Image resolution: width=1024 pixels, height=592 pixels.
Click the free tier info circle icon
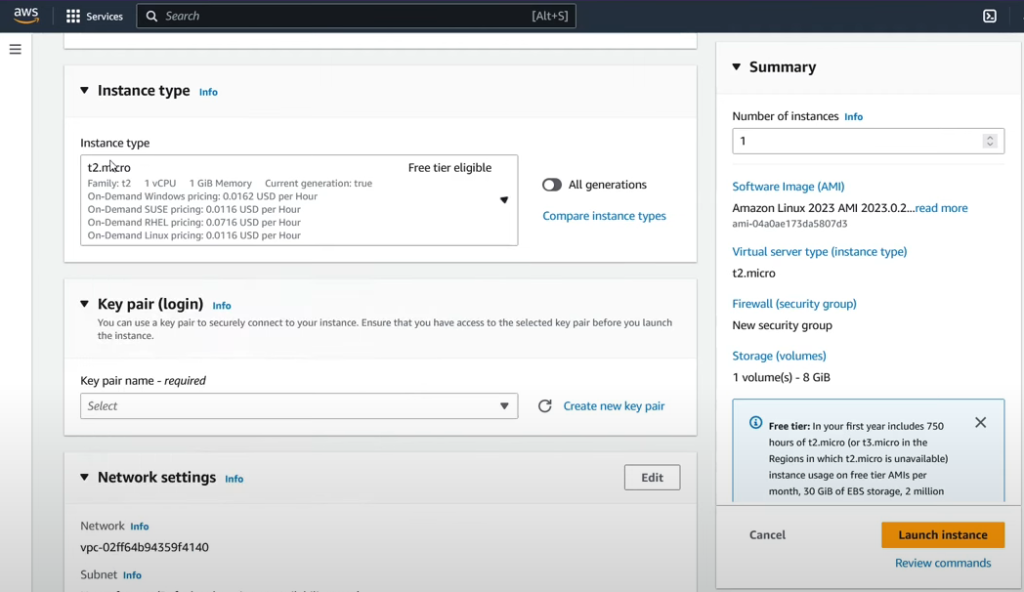[x=756, y=423]
